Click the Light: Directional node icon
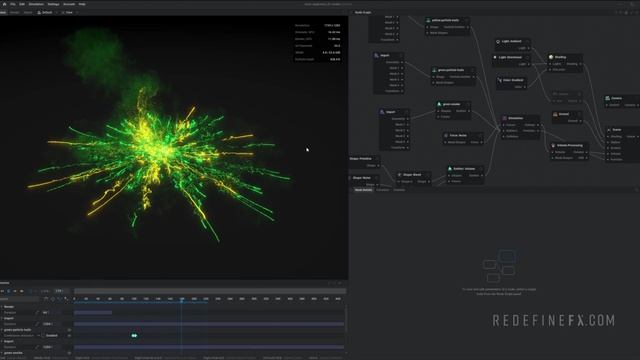640x360 pixels. pyautogui.click(x=495, y=58)
